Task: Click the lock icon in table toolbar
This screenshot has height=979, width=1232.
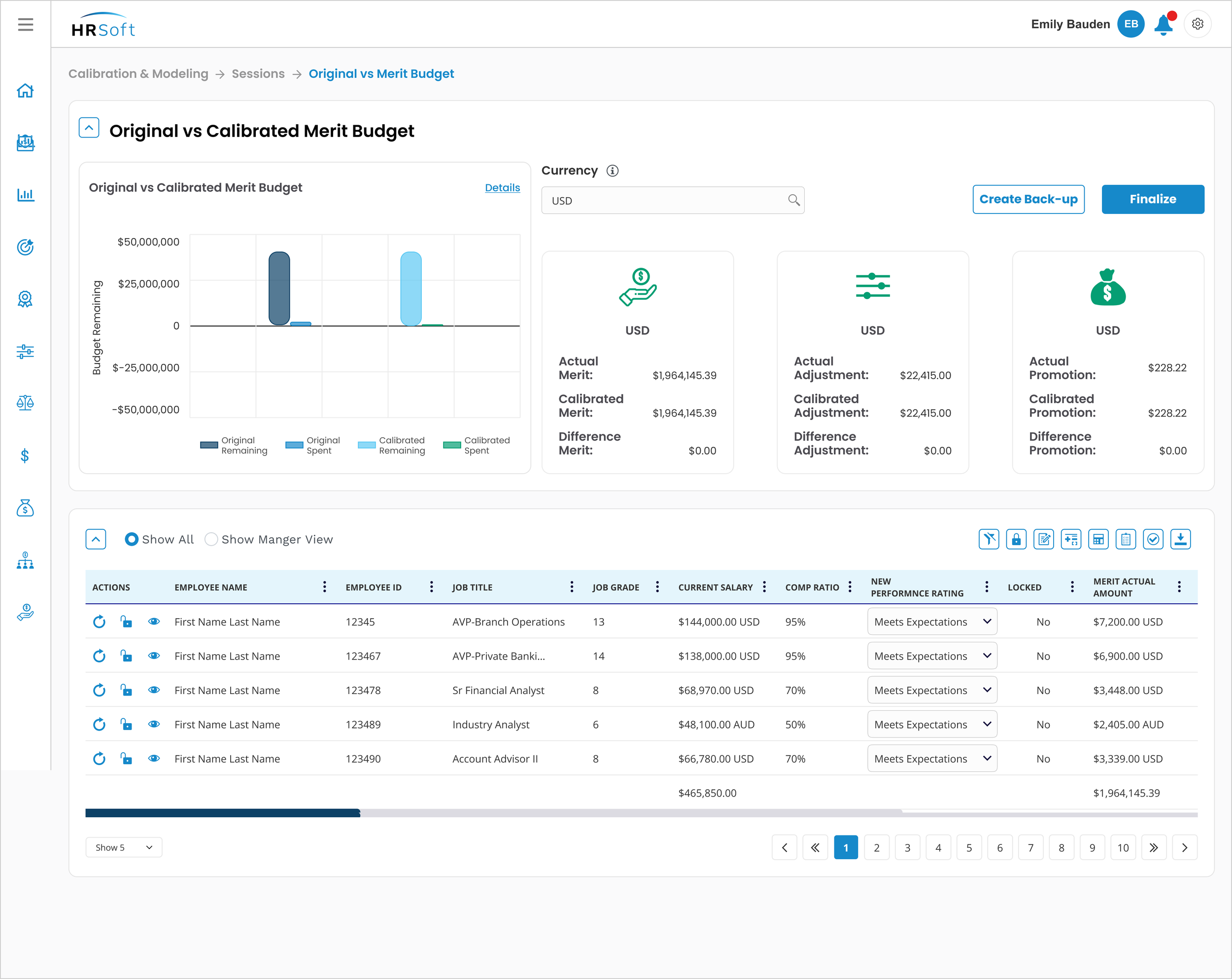Action: pyautogui.click(x=1016, y=539)
